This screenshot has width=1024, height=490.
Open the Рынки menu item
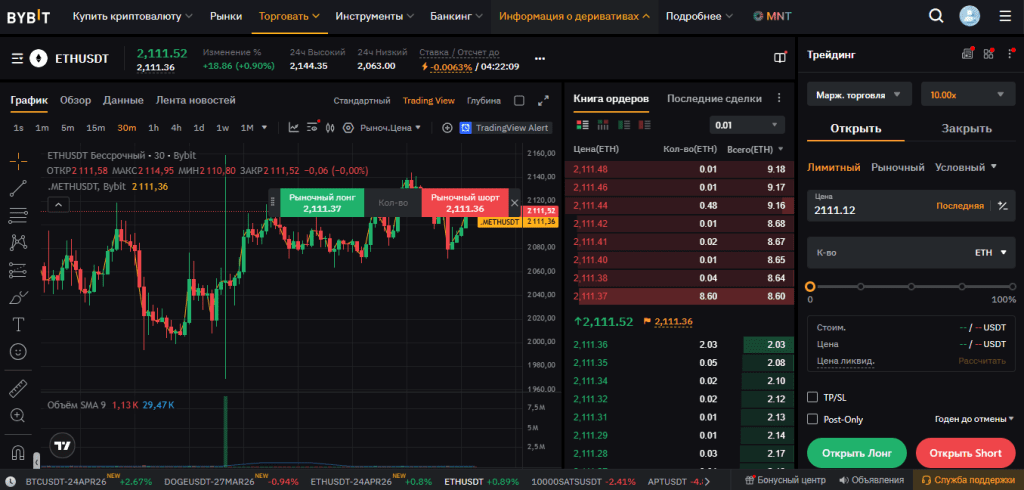click(226, 16)
